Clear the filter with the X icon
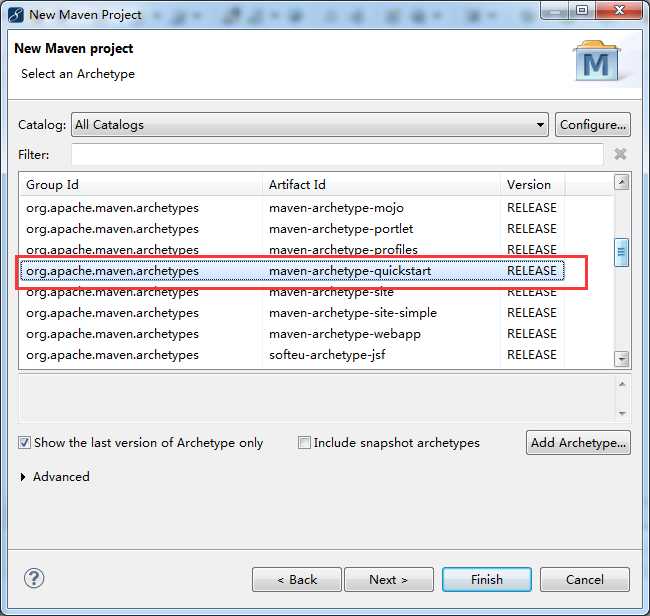 tap(620, 154)
